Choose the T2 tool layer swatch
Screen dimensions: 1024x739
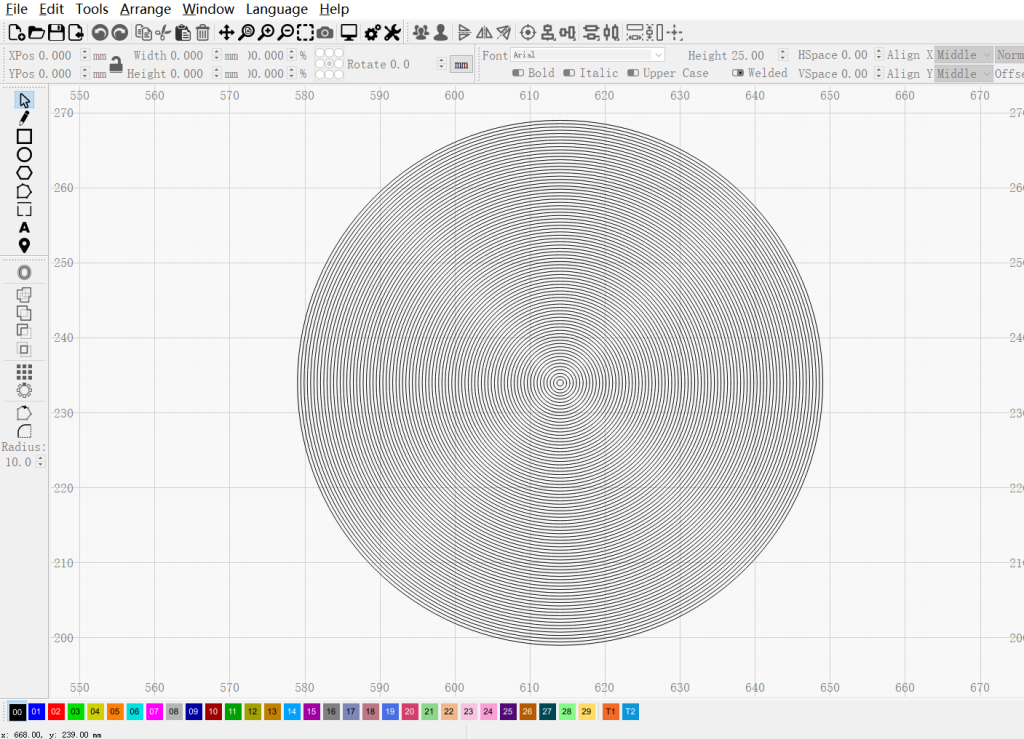[630, 712]
